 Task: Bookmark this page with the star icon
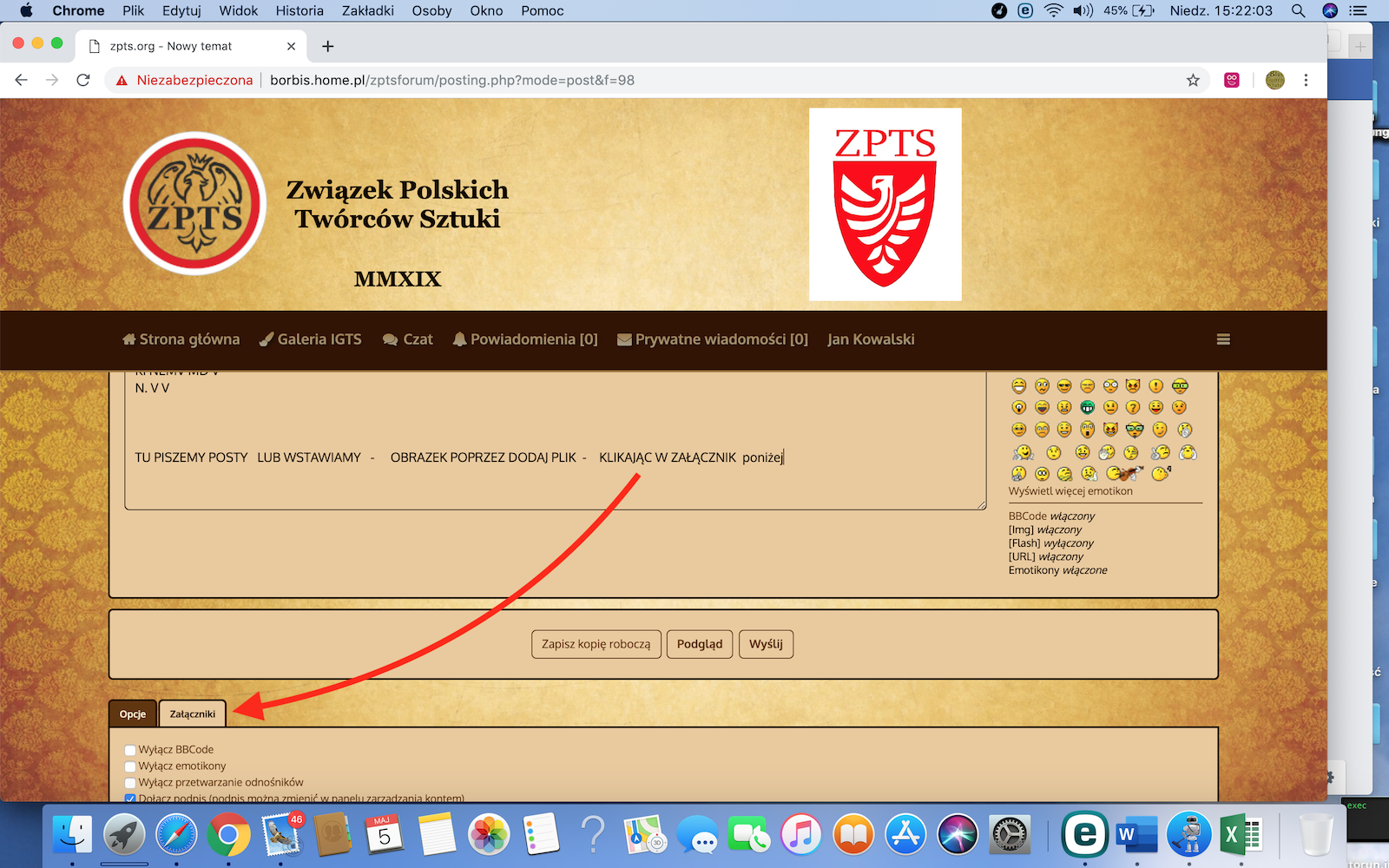point(1193,80)
